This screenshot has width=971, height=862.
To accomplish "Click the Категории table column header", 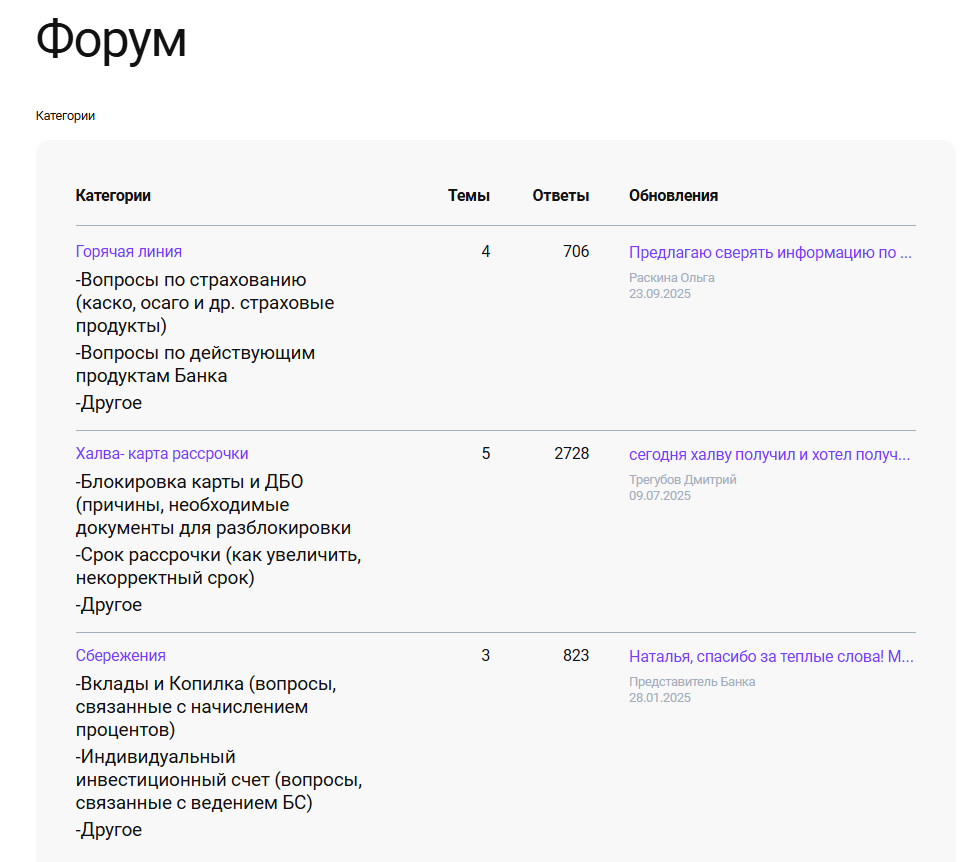I will [x=113, y=196].
